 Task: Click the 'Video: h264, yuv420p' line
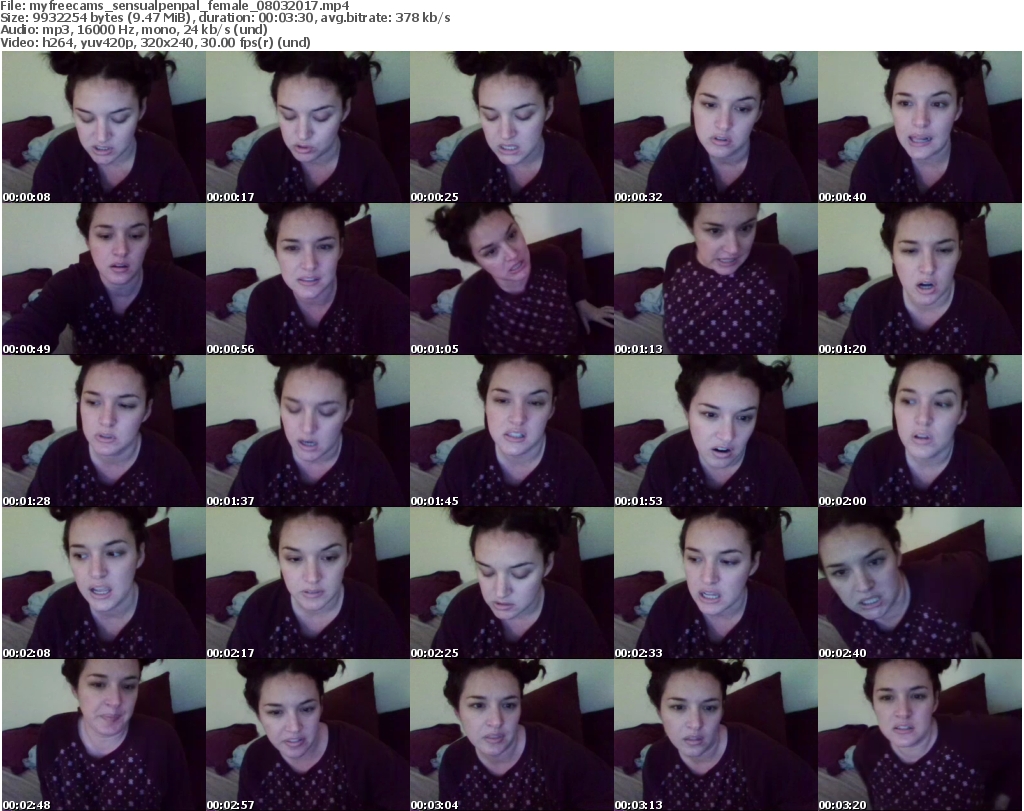click(155, 42)
